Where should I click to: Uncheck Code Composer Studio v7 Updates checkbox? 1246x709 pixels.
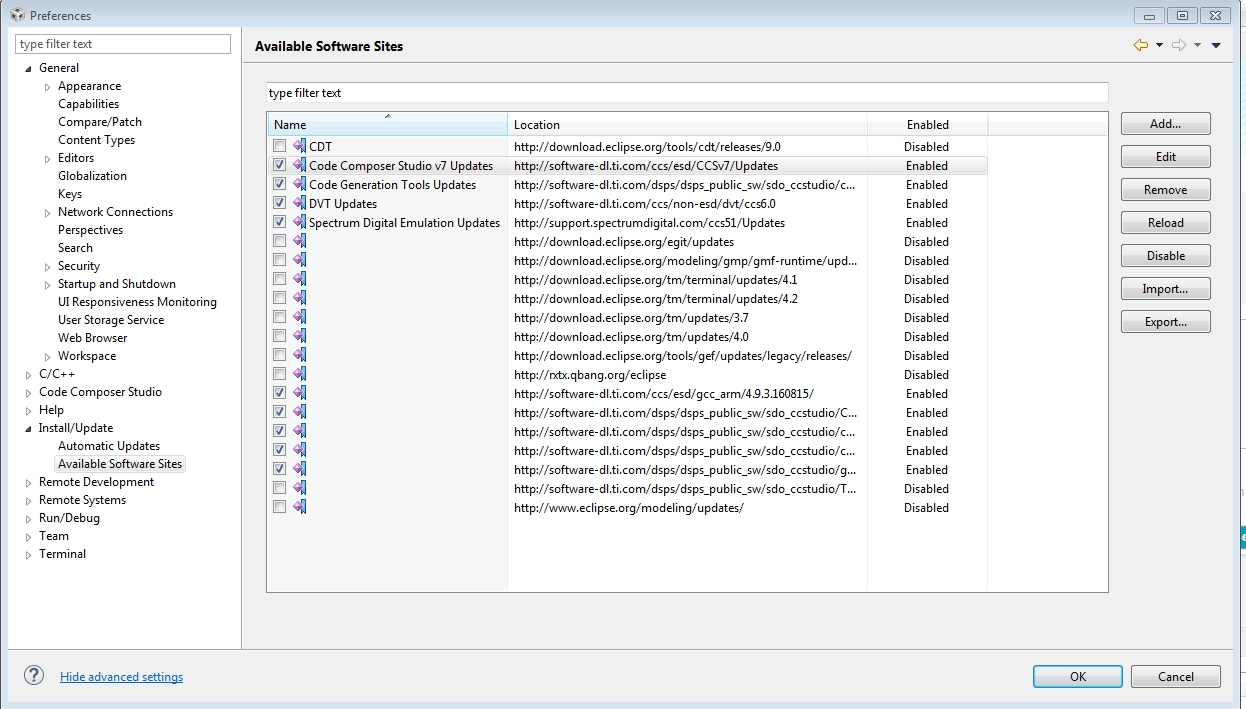pos(279,165)
